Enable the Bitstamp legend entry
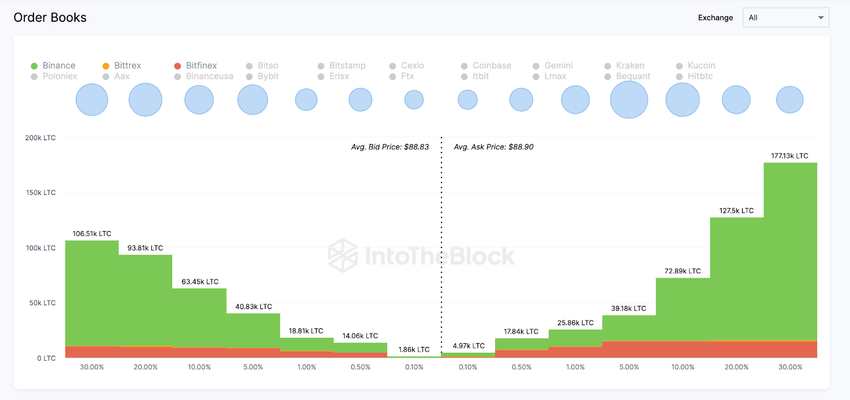The image size is (850, 400). point(347,66)
